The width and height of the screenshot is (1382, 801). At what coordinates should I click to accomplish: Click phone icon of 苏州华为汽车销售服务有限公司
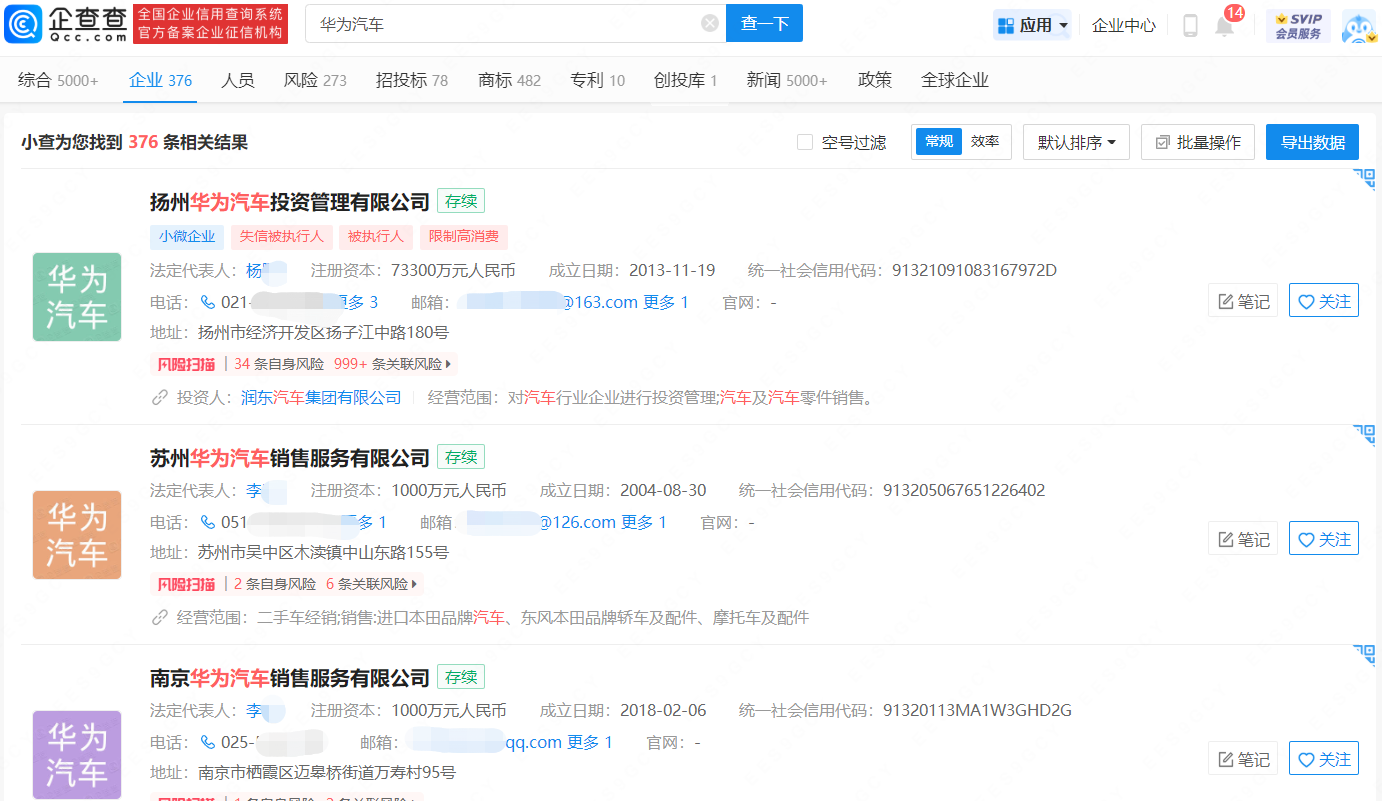click(x=208, y=522)
